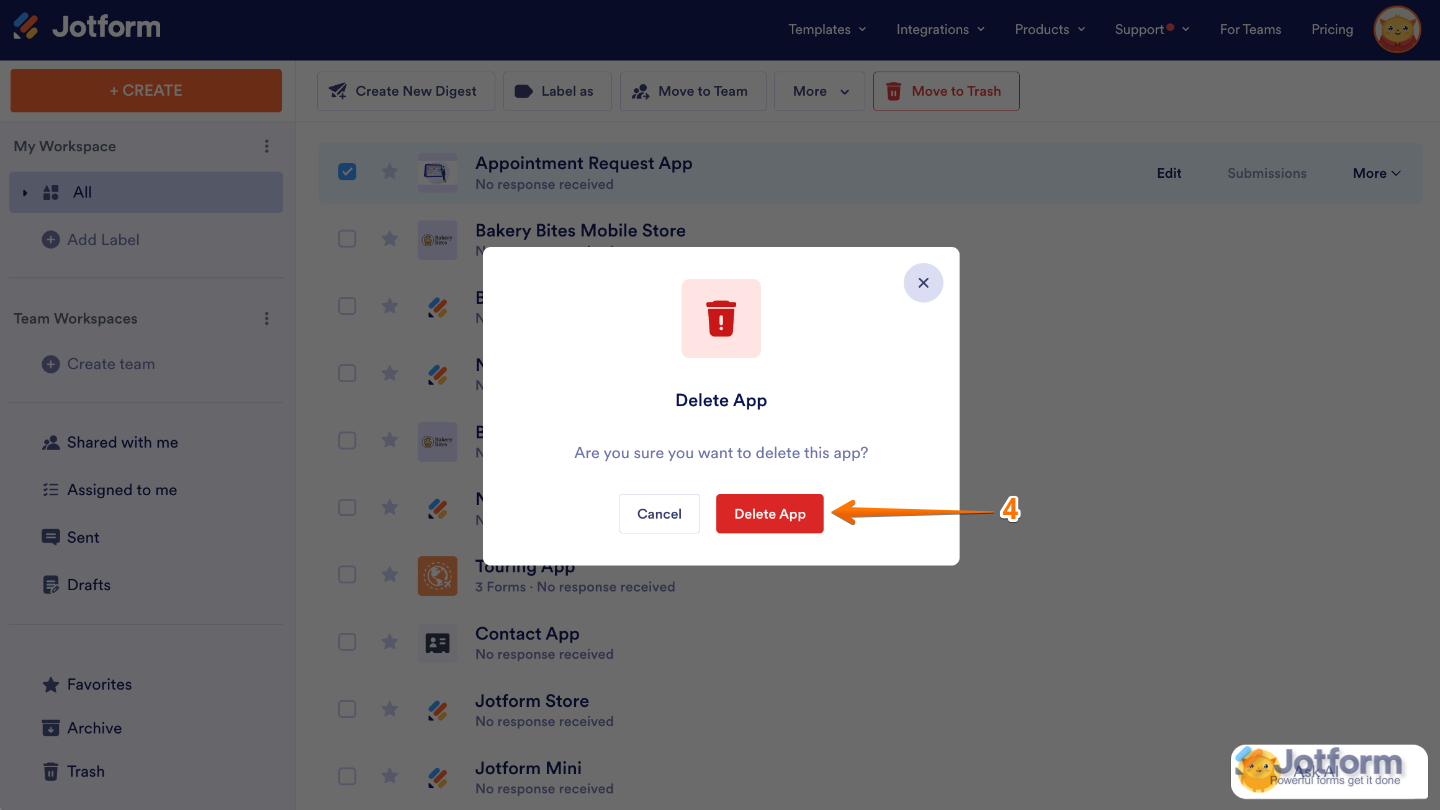Expand the All folder tree arrow
The image size is (1440, 810).
click(x=25, y=193)
